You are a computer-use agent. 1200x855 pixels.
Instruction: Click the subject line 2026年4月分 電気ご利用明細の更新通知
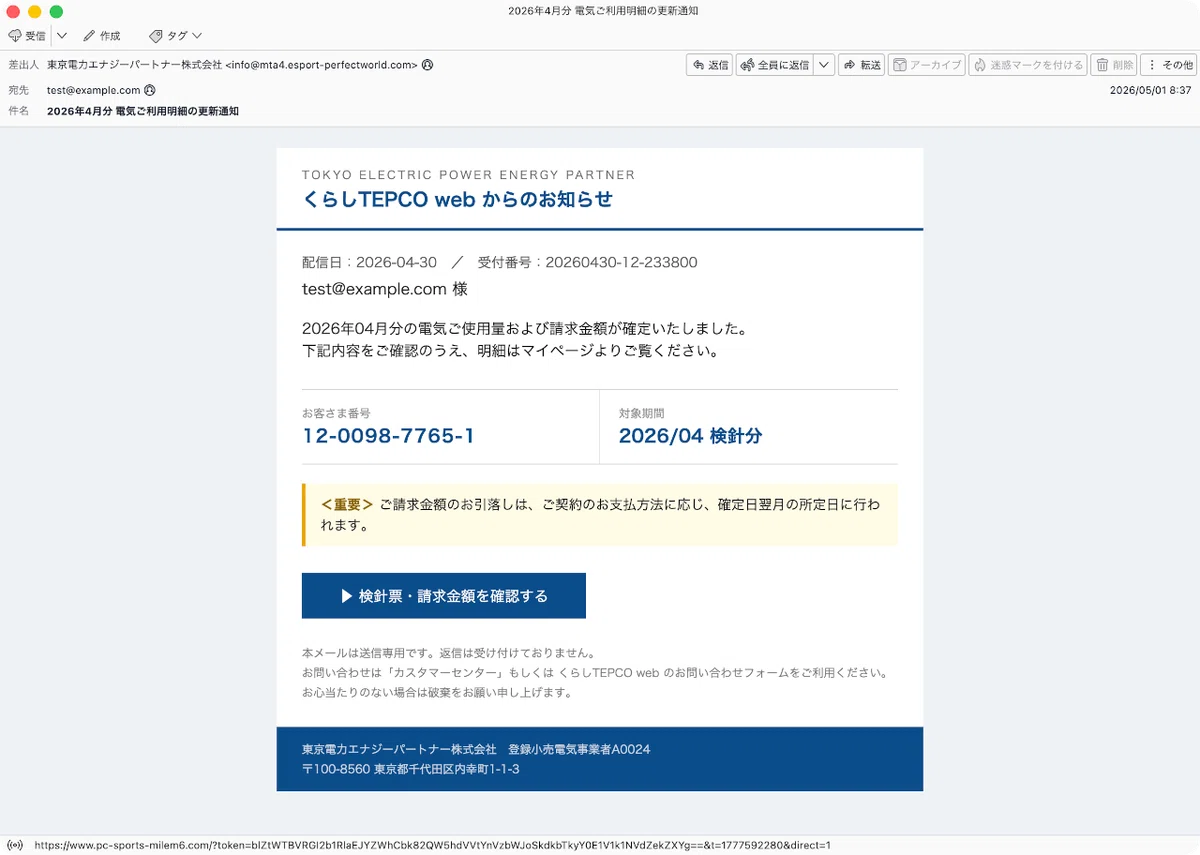coord(143,111)
